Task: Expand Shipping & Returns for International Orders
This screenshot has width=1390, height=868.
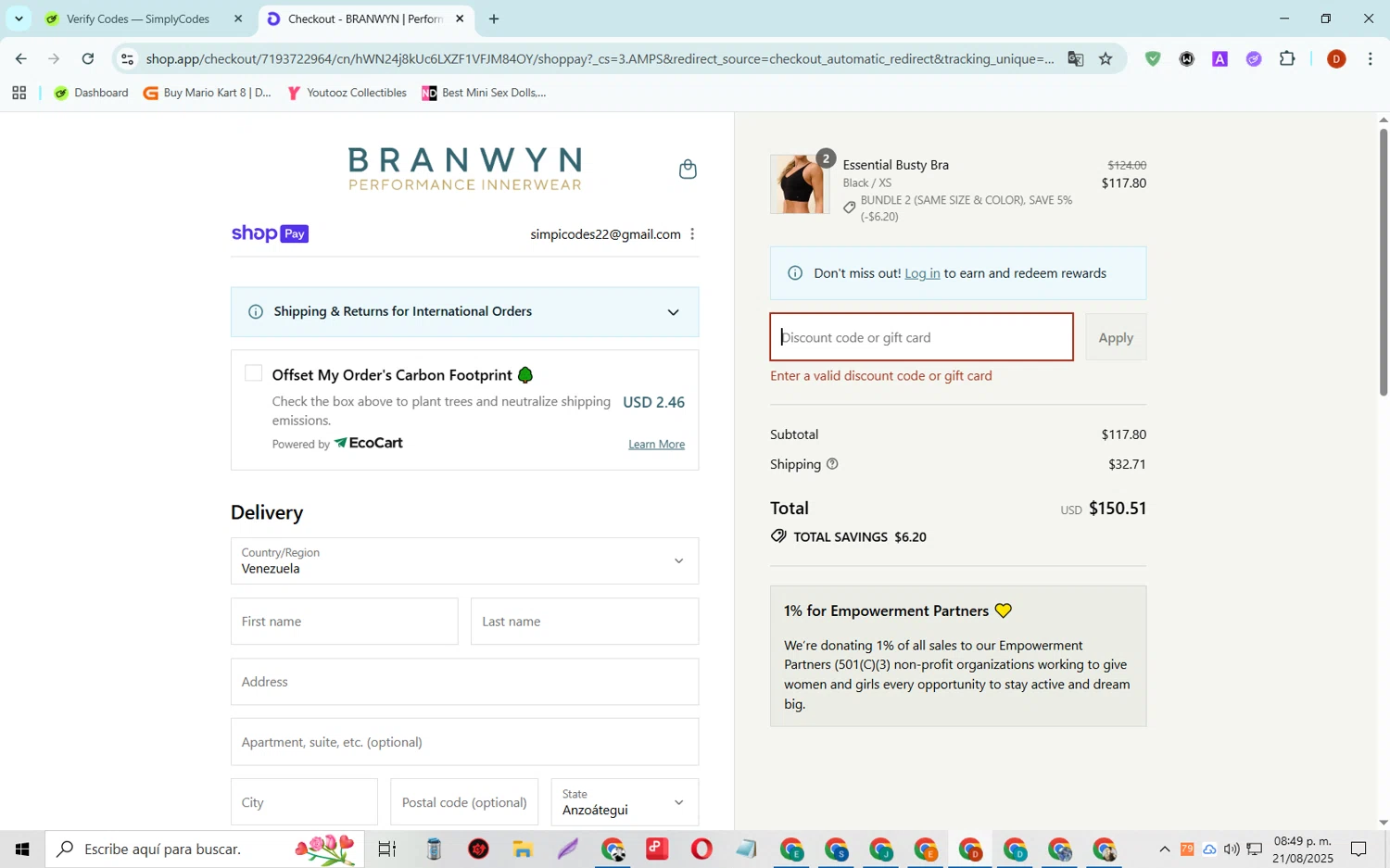Action: coord(464,311)
